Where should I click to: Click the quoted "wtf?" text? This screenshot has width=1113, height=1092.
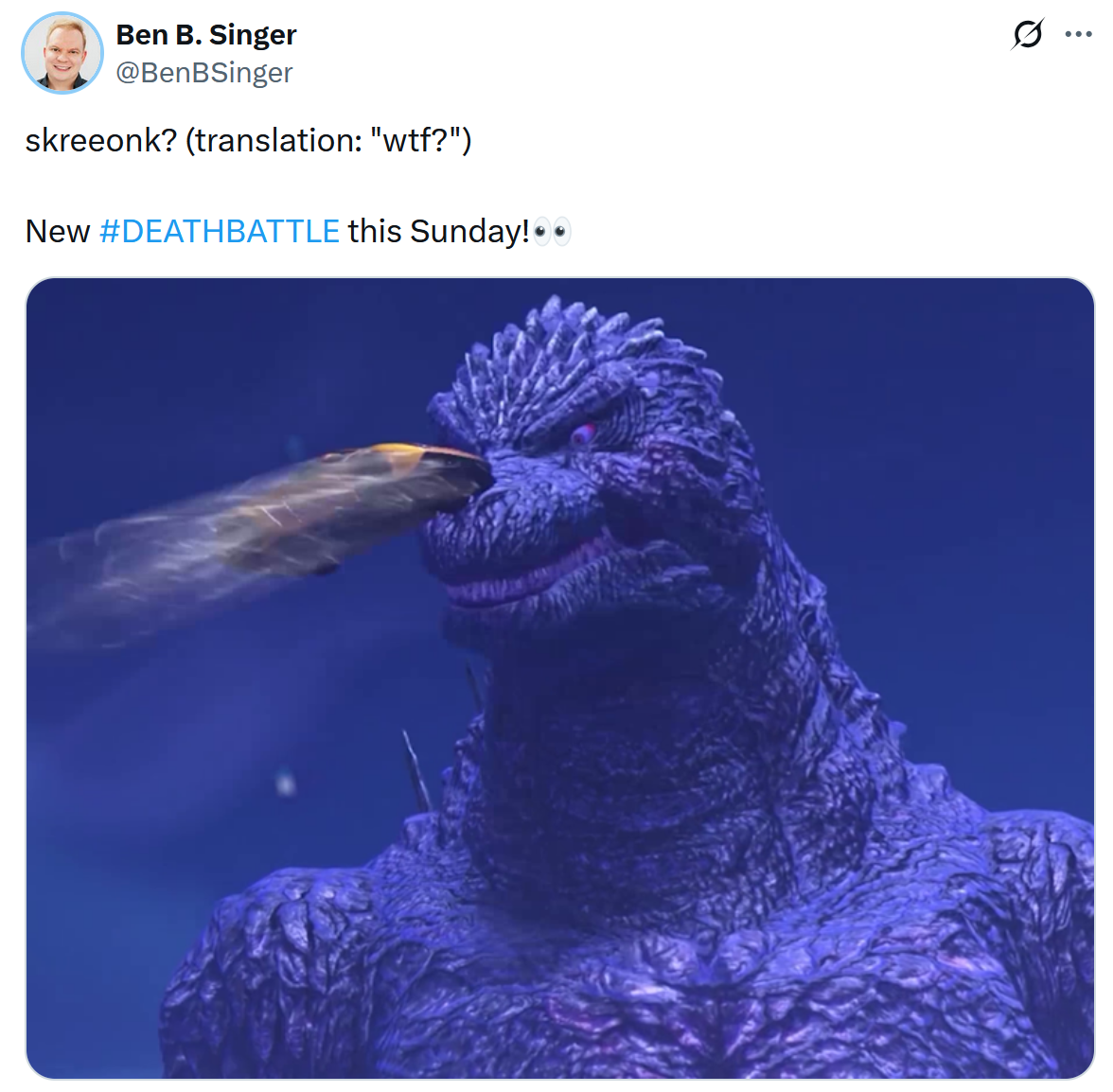coord(417,140)
